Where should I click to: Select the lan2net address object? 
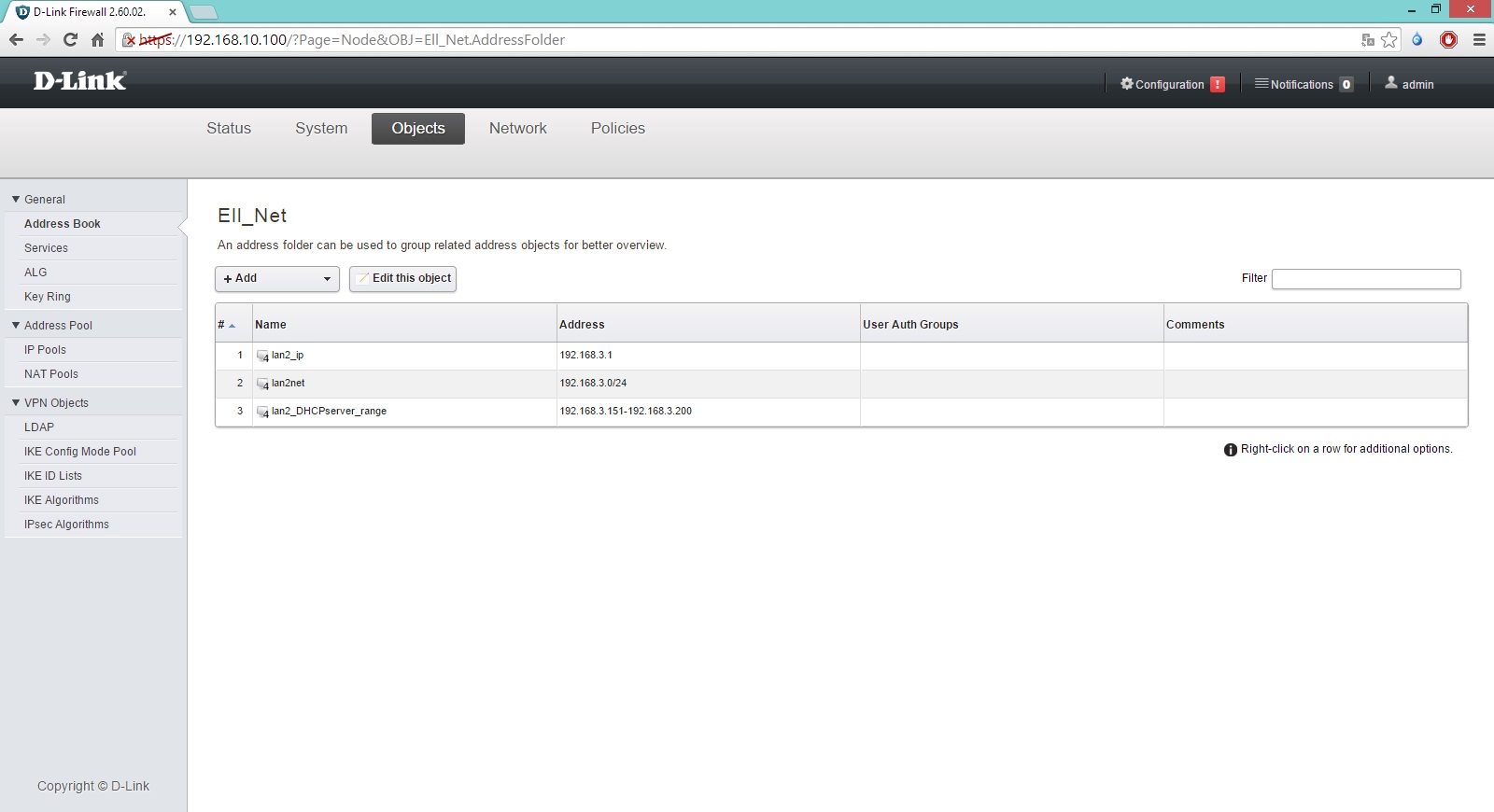[289, 384]
